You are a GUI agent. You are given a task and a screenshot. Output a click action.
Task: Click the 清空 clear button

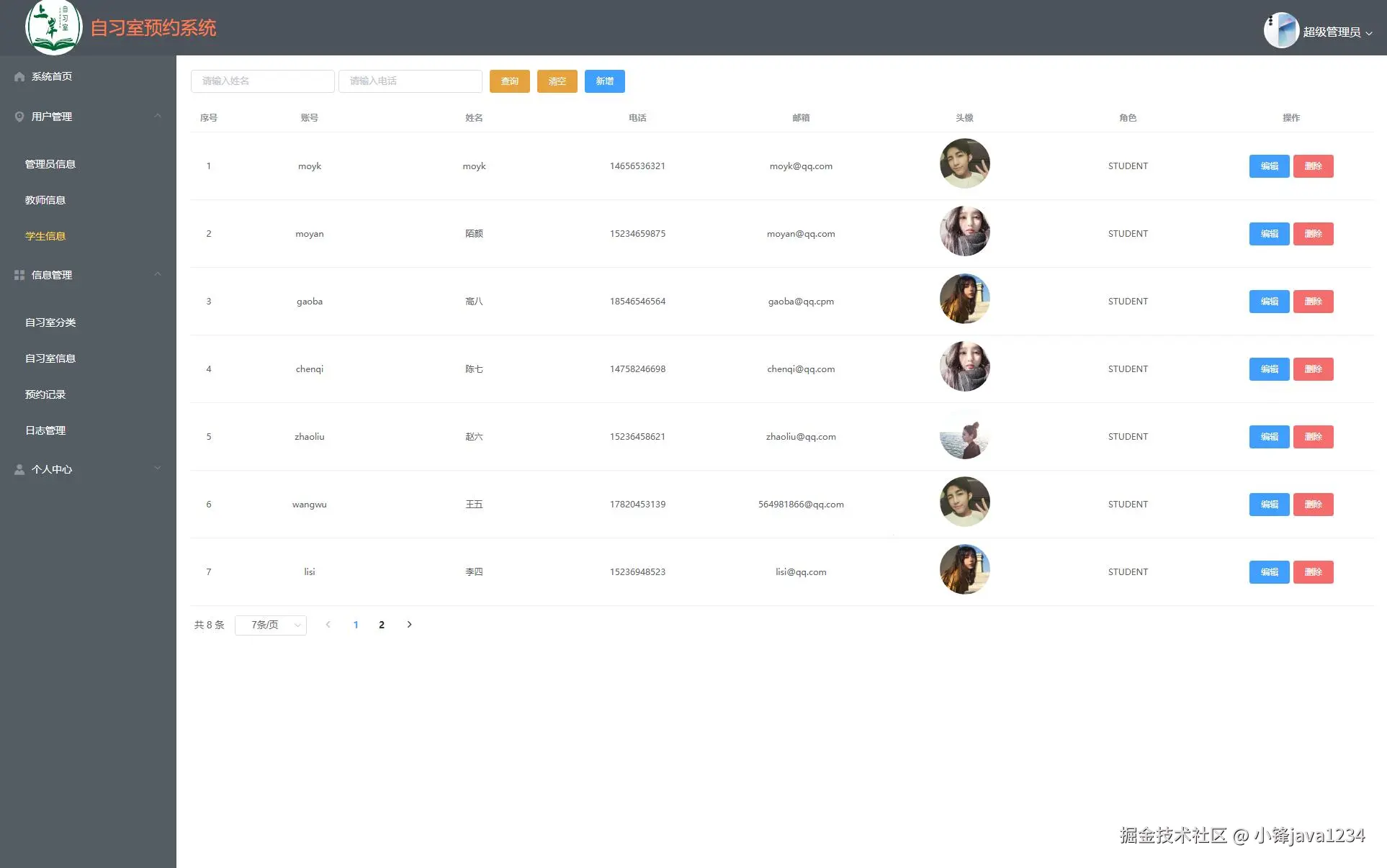click(x=557, y=81)
